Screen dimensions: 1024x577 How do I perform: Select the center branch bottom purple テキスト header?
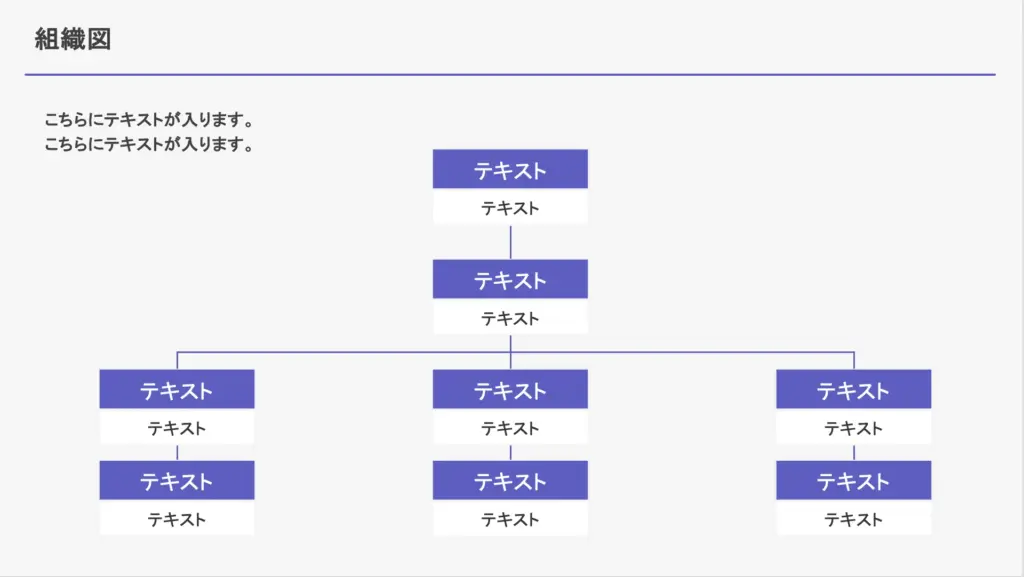510,480
